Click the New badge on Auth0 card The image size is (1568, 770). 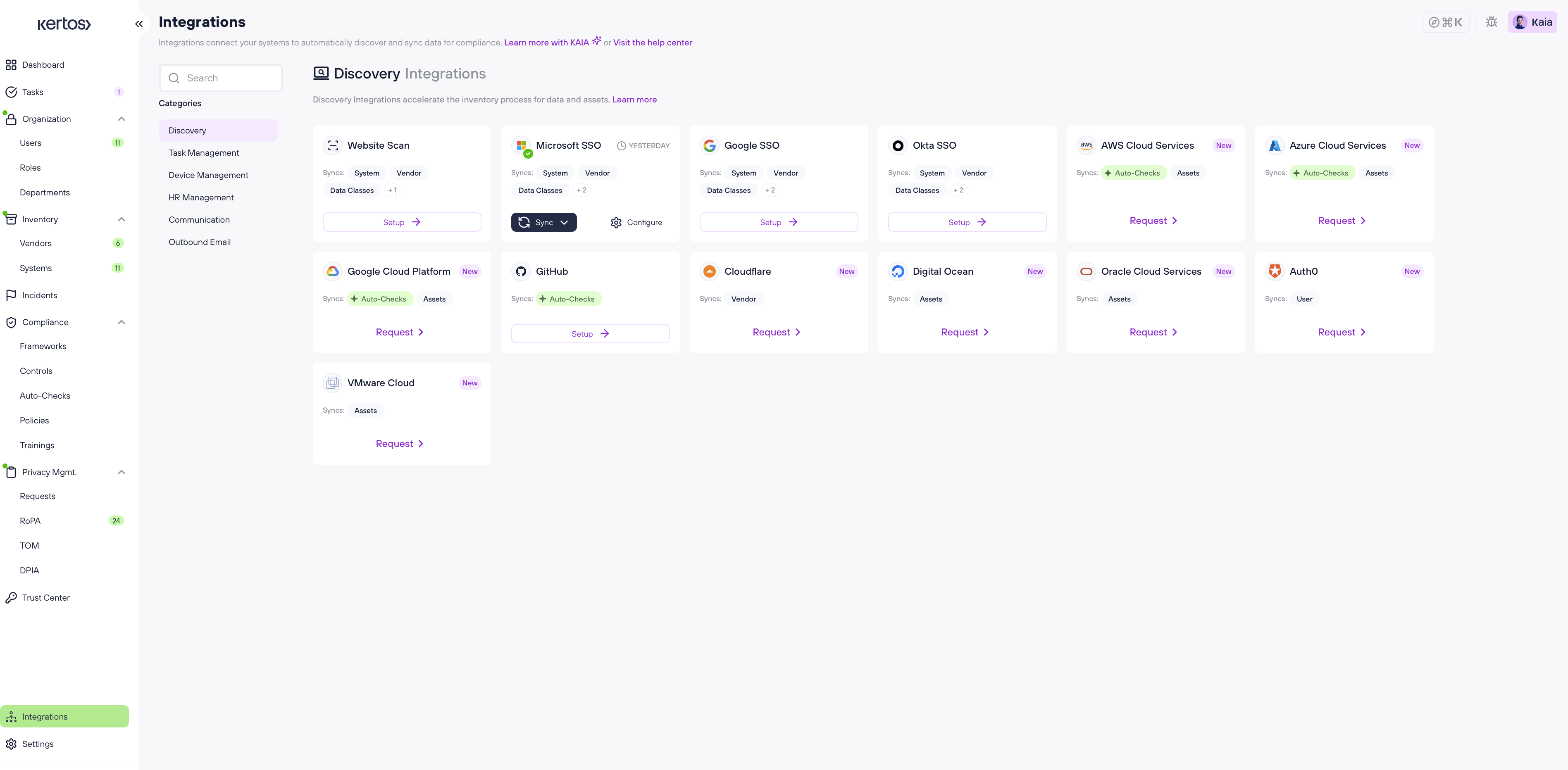point(1411,271)
